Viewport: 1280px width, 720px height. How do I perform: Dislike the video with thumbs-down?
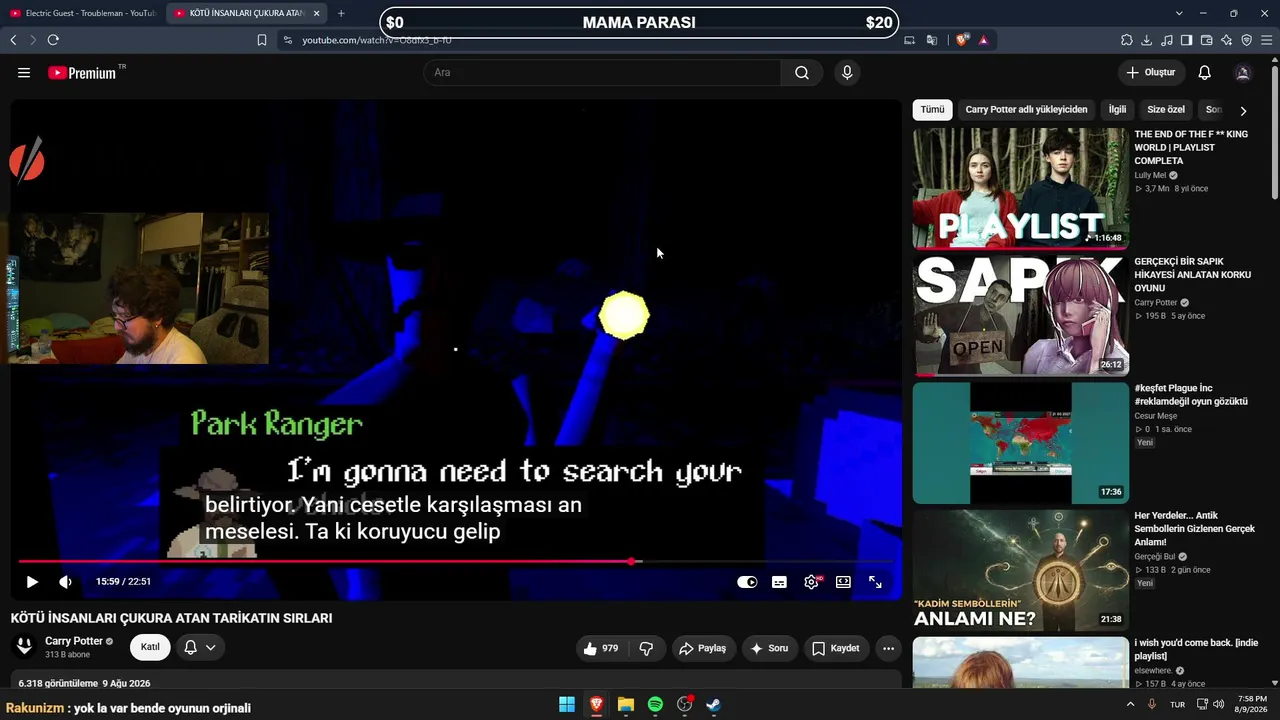[x=646, y=648]
